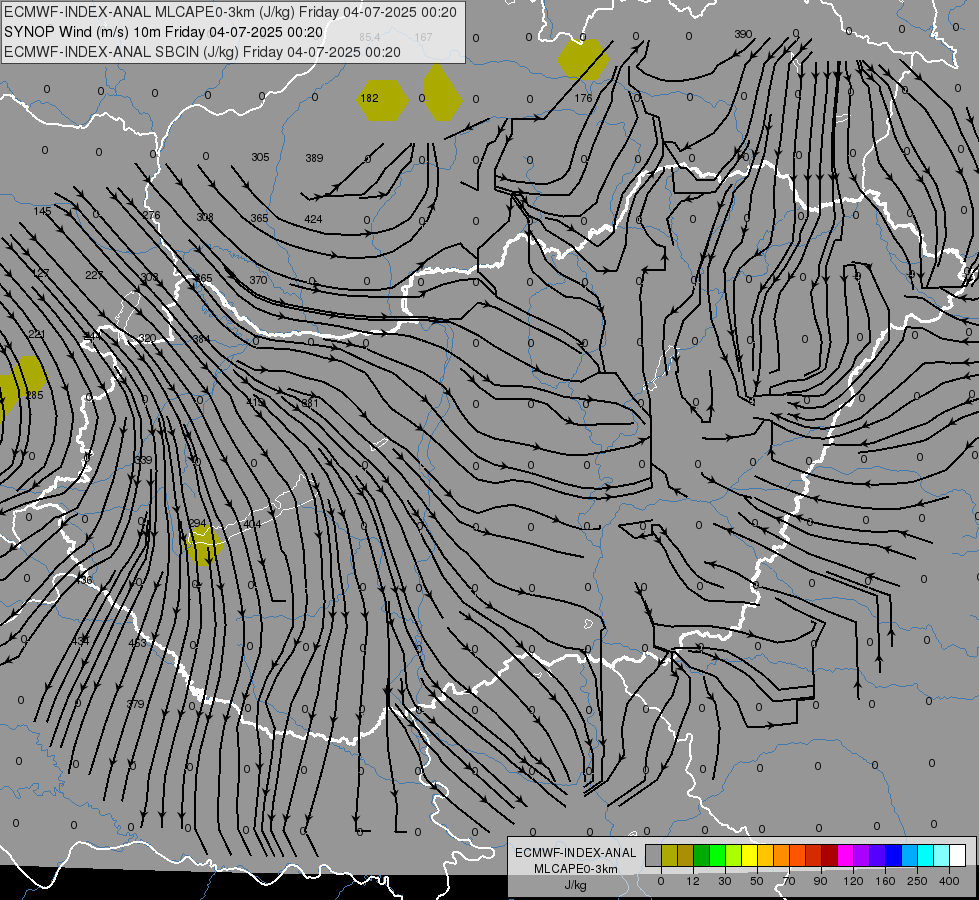Image resolution: width=979 pixels, height=900 pixels.
Task: Click the map value 390
Action: 743,34
